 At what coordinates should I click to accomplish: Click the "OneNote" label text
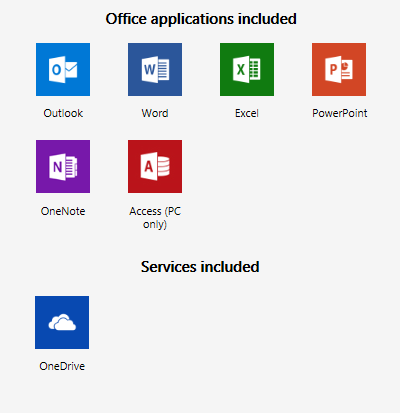(x=63, y=211)
